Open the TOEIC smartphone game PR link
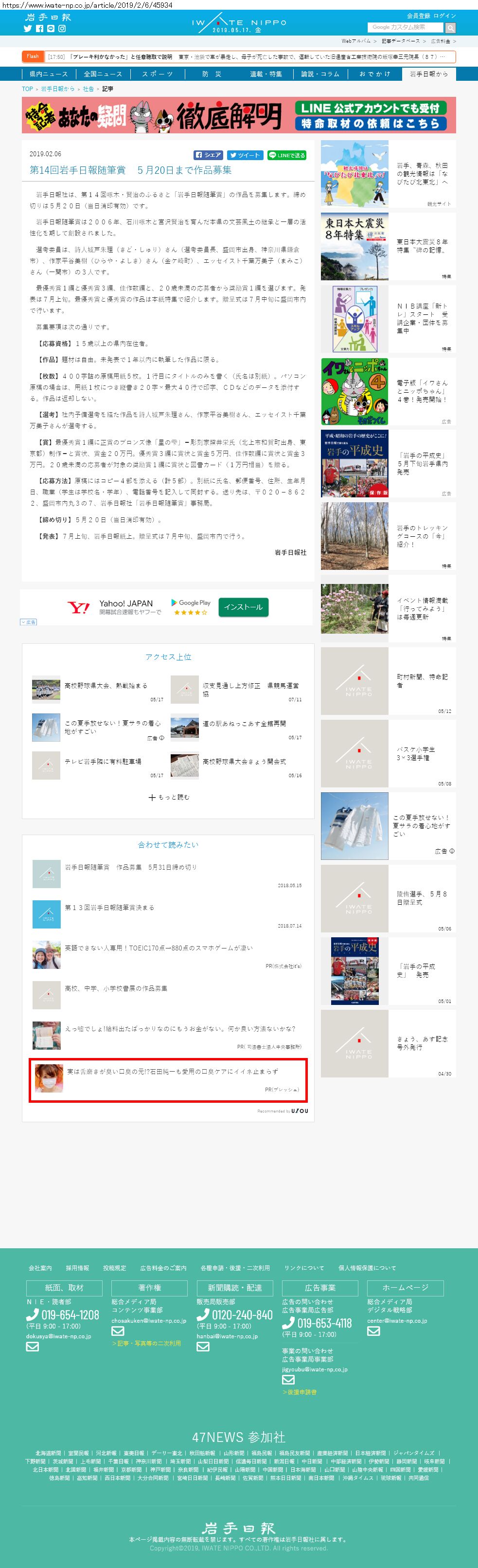 [159, 948]
